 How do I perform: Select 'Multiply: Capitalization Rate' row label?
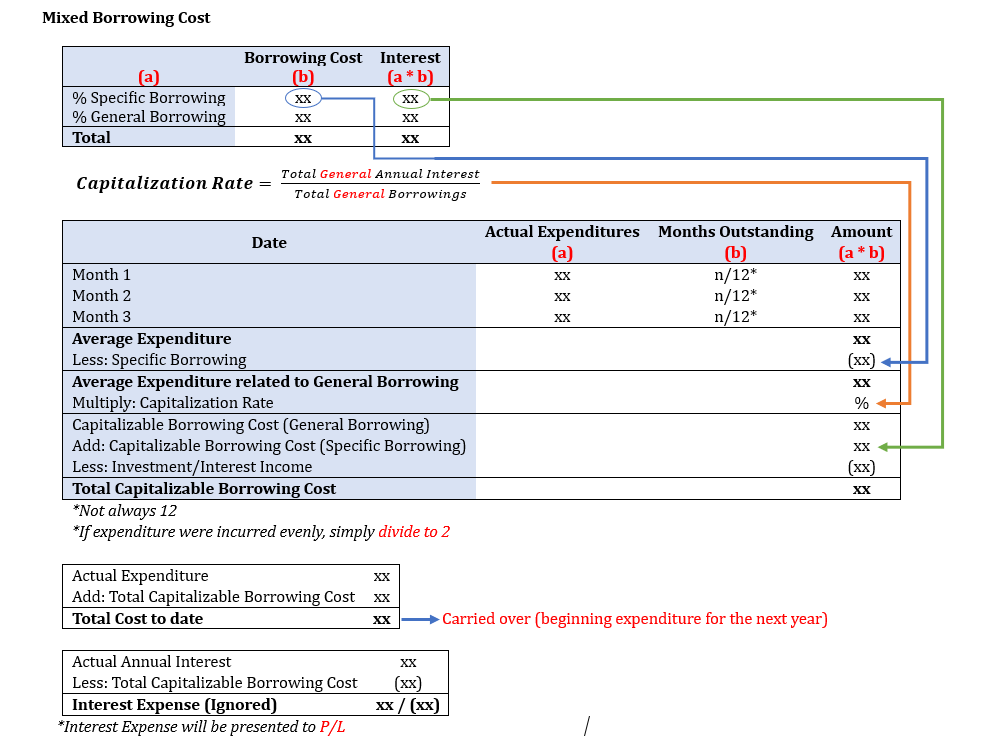coord(172,403)
